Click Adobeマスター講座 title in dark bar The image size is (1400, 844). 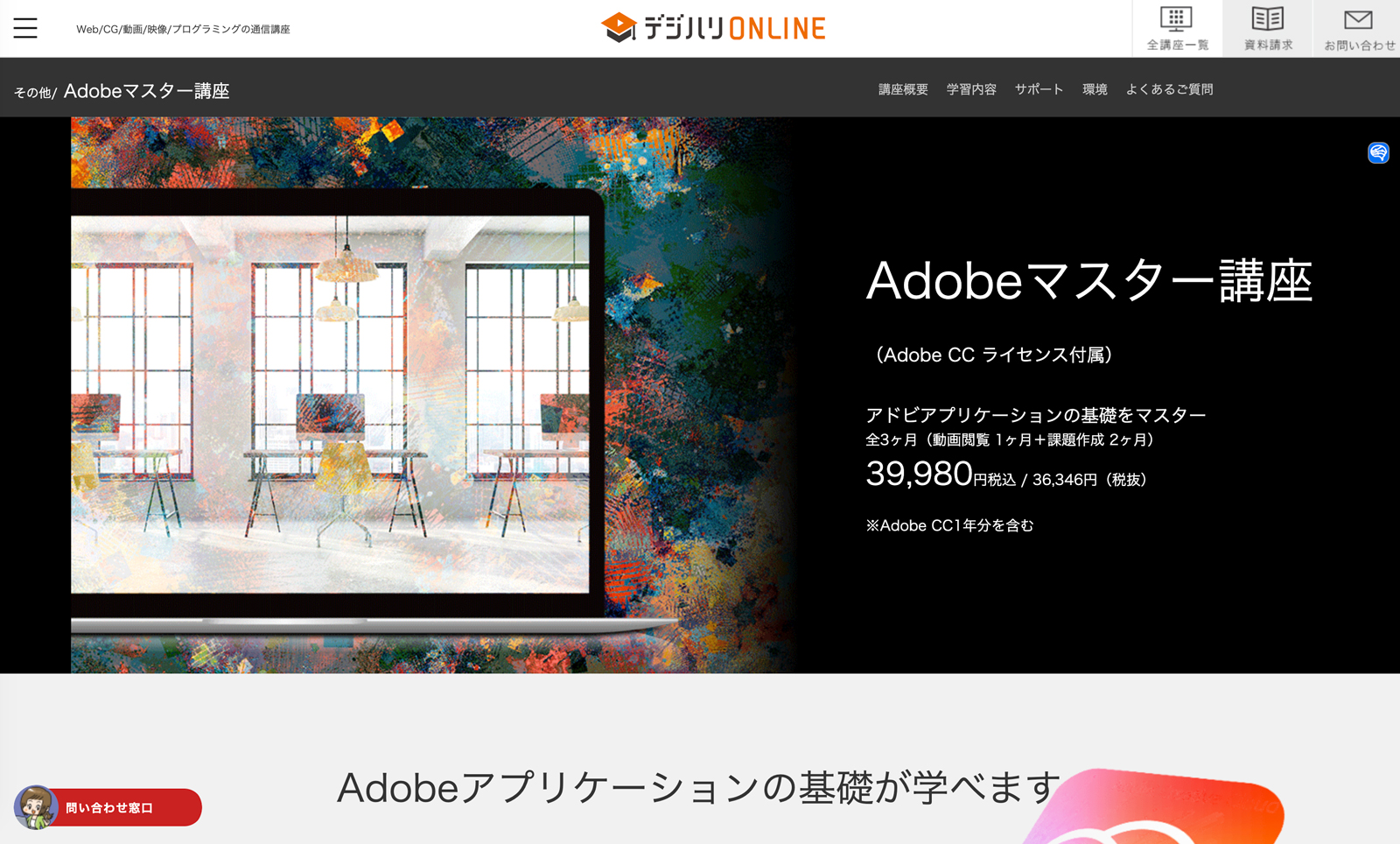pyautogui.click(x=146, y=91)
